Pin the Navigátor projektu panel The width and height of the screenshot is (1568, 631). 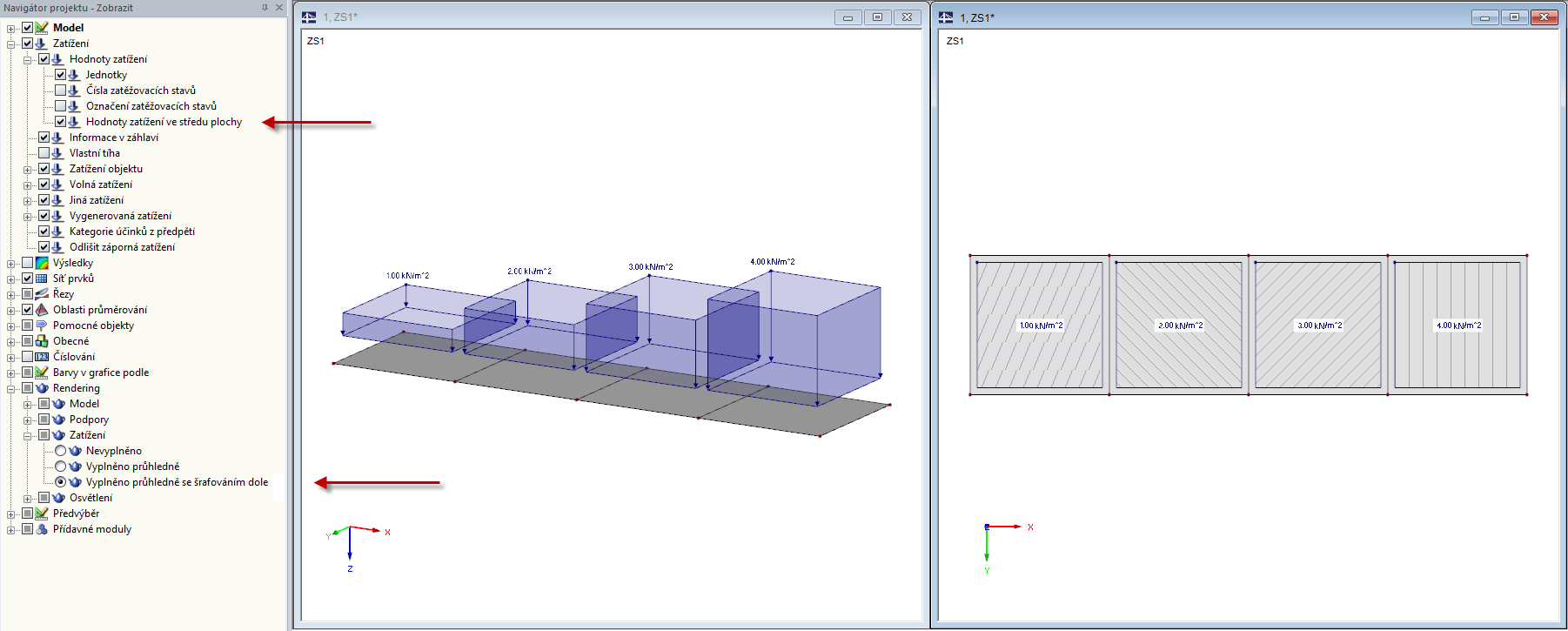pyautogui.click(x=265, y=7)
